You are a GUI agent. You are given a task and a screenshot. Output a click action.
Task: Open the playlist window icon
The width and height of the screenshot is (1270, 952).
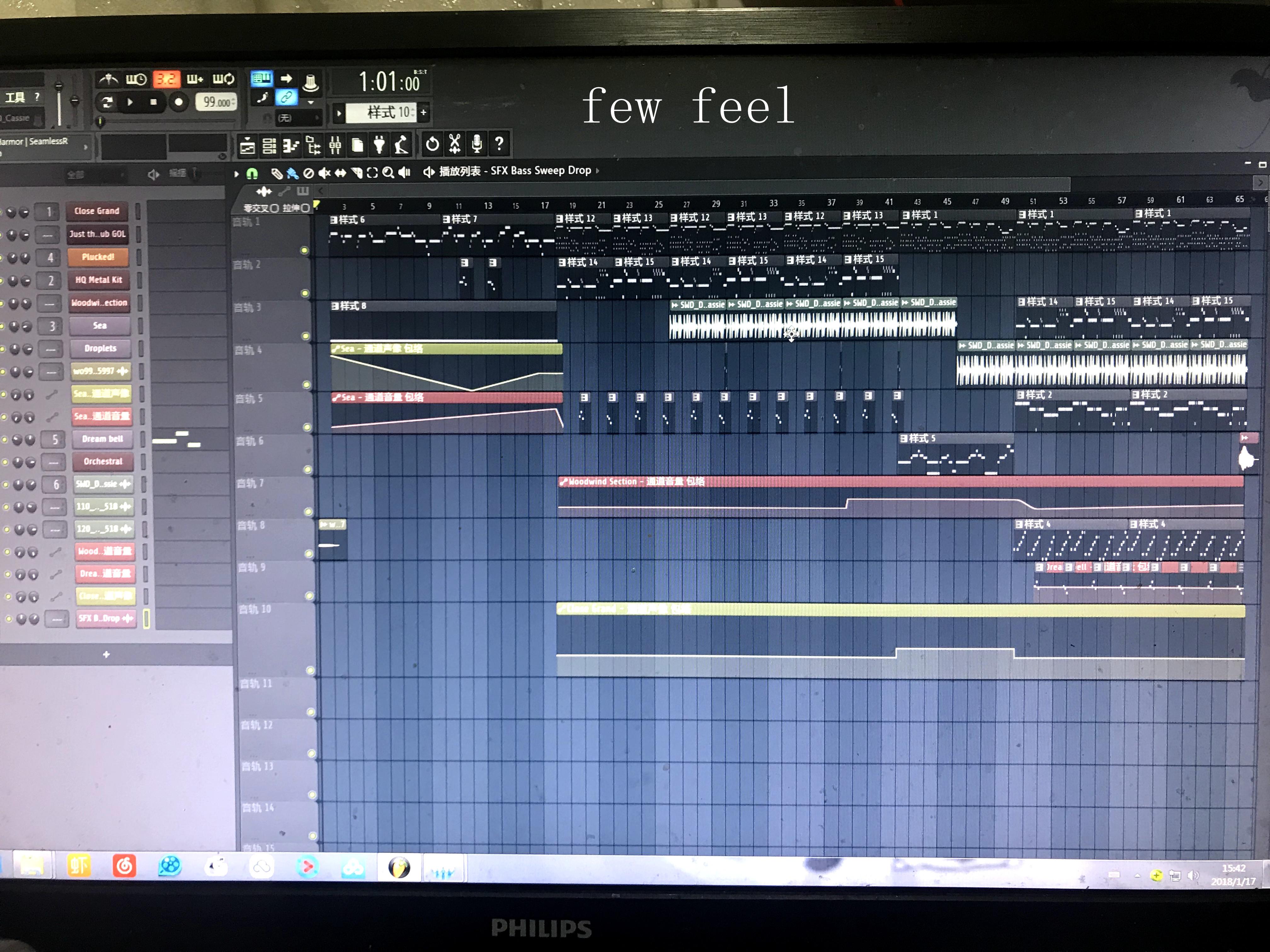248,146
